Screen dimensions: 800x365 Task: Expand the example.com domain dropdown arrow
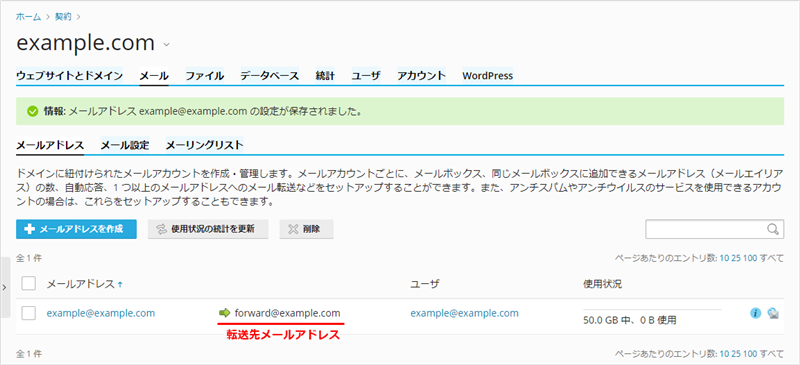(x=166, y=45)
